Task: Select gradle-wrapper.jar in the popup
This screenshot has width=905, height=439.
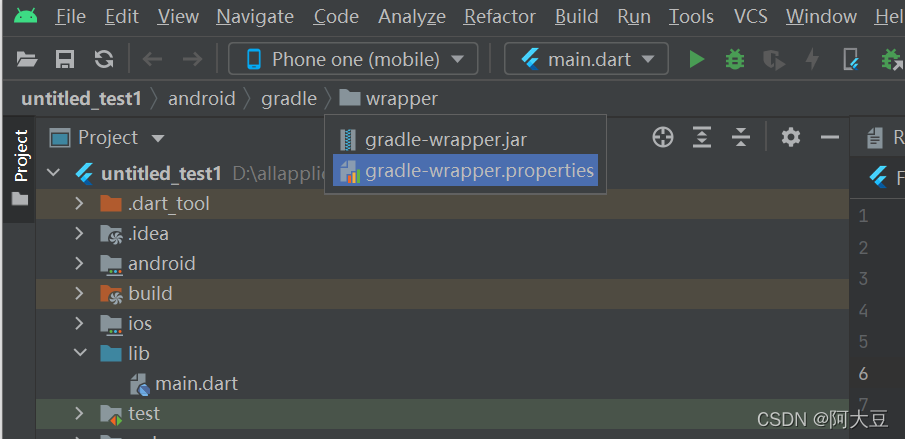Action: [x=465, y=139]
